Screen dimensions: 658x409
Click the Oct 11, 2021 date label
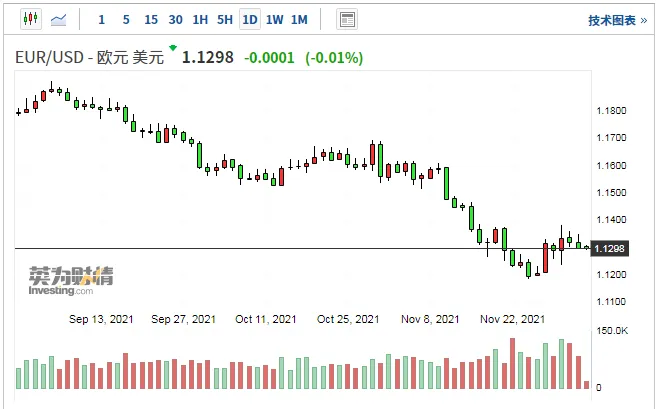point(266,319)
